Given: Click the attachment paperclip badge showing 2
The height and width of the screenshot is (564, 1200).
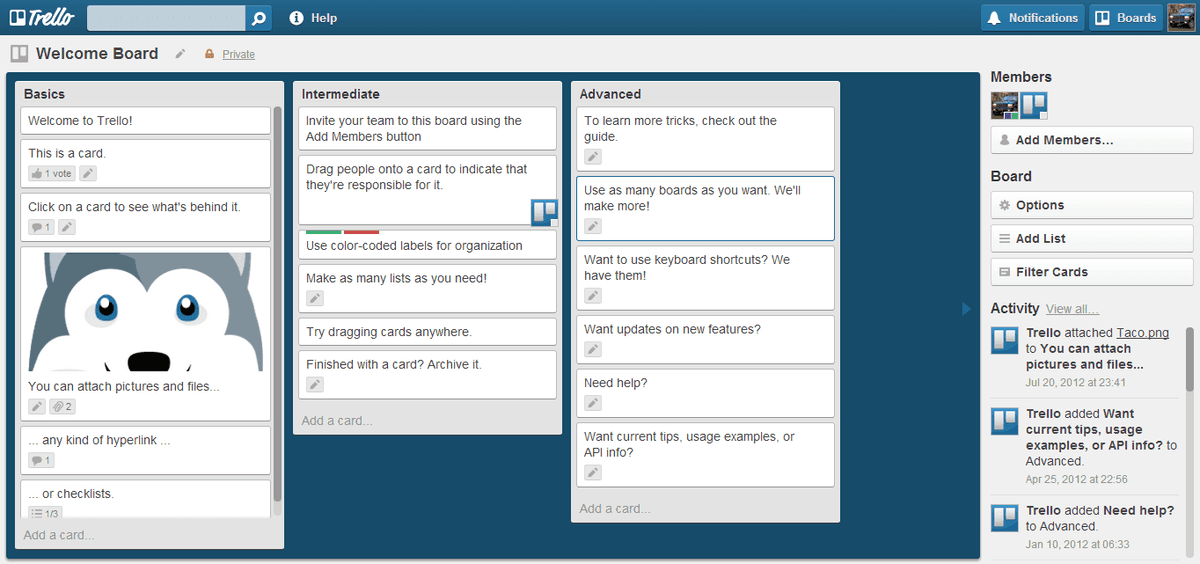Looking at the screenshot, I should click(x=63, y=407).
